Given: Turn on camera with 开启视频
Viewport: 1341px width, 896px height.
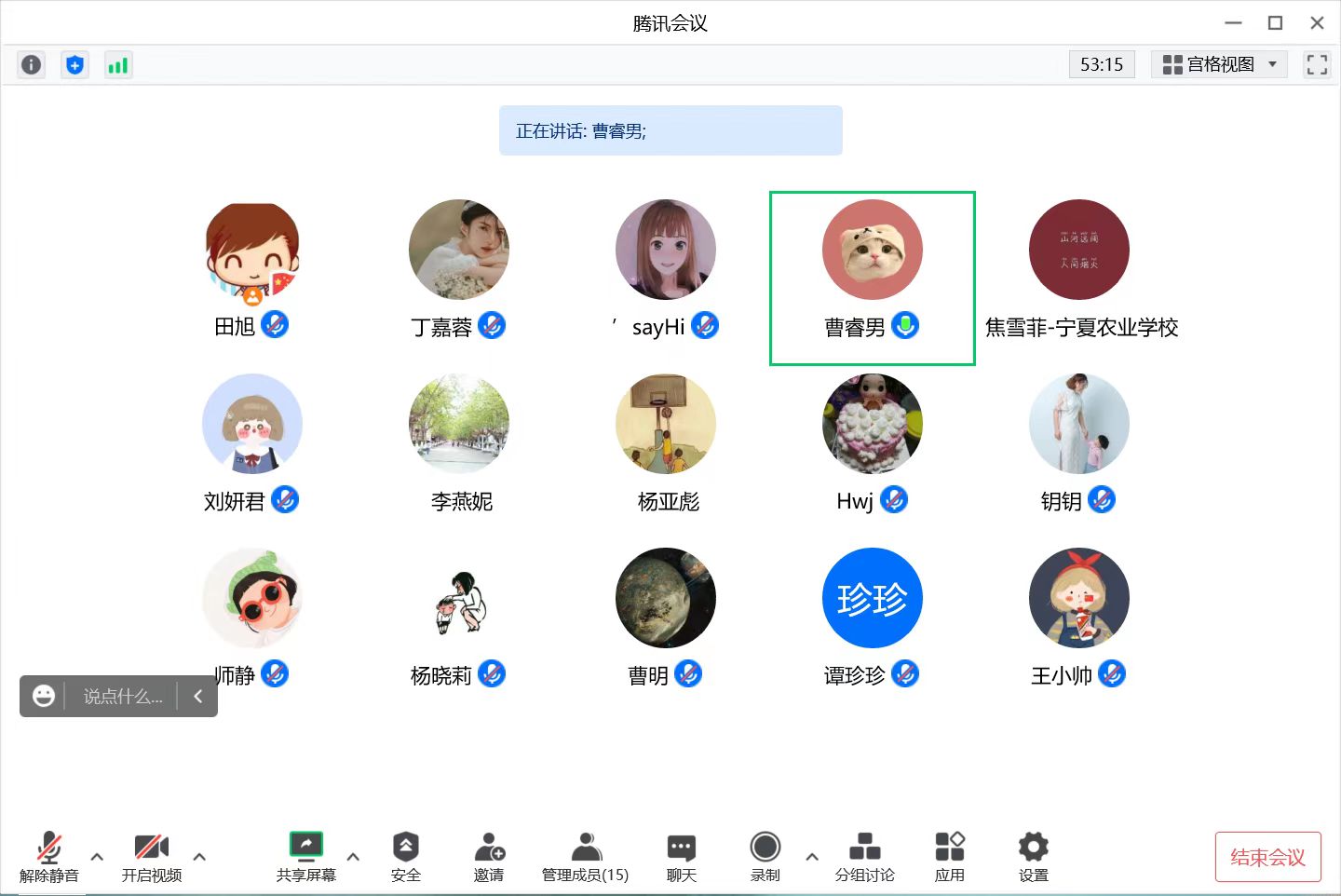Looking at the screenshot, I should click(152, 857).
